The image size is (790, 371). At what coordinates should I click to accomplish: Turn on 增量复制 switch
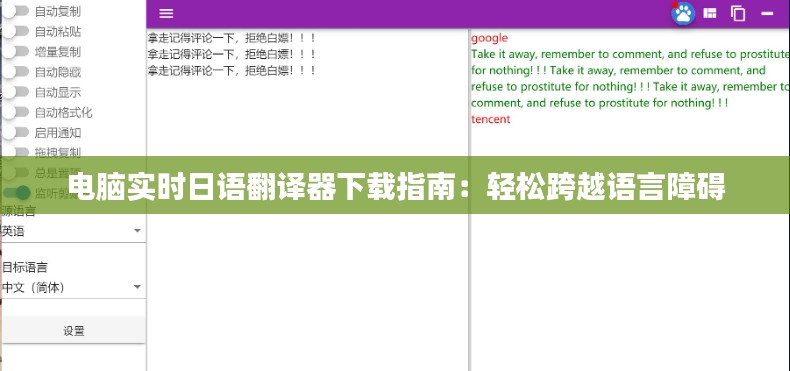click(15, 51)
